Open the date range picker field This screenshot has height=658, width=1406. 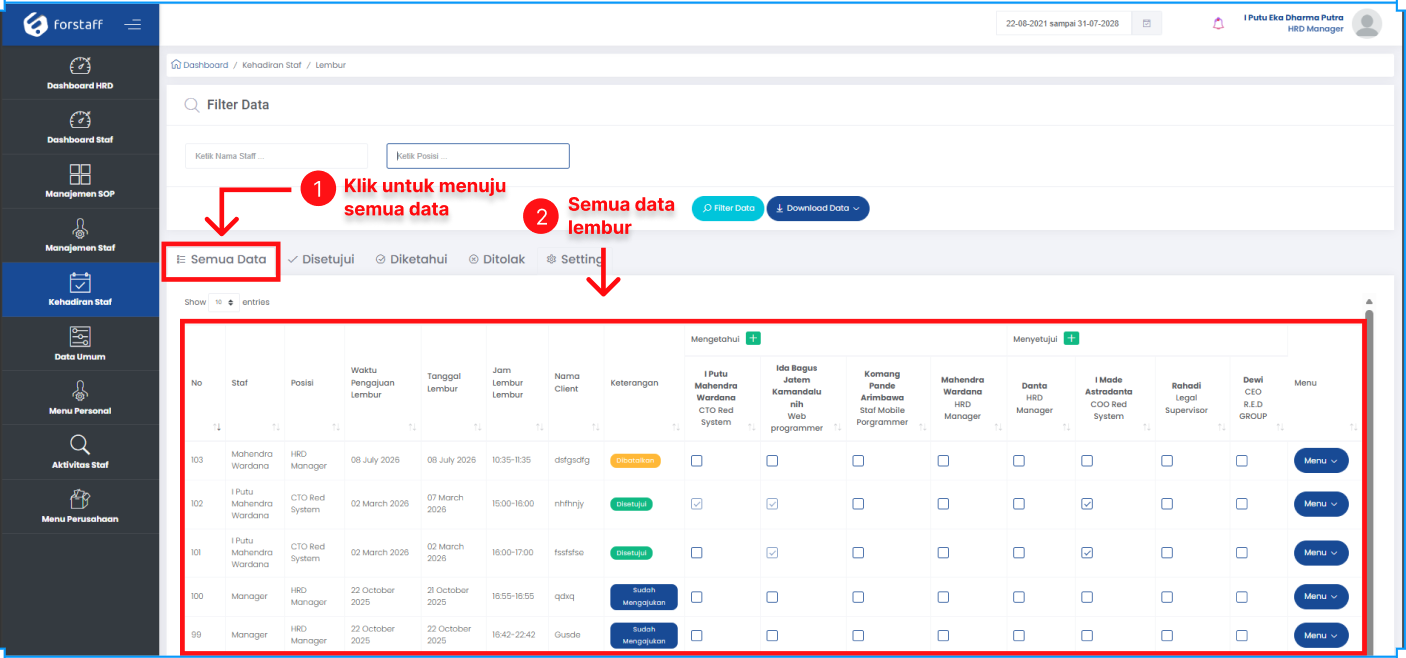[1064, 23]
